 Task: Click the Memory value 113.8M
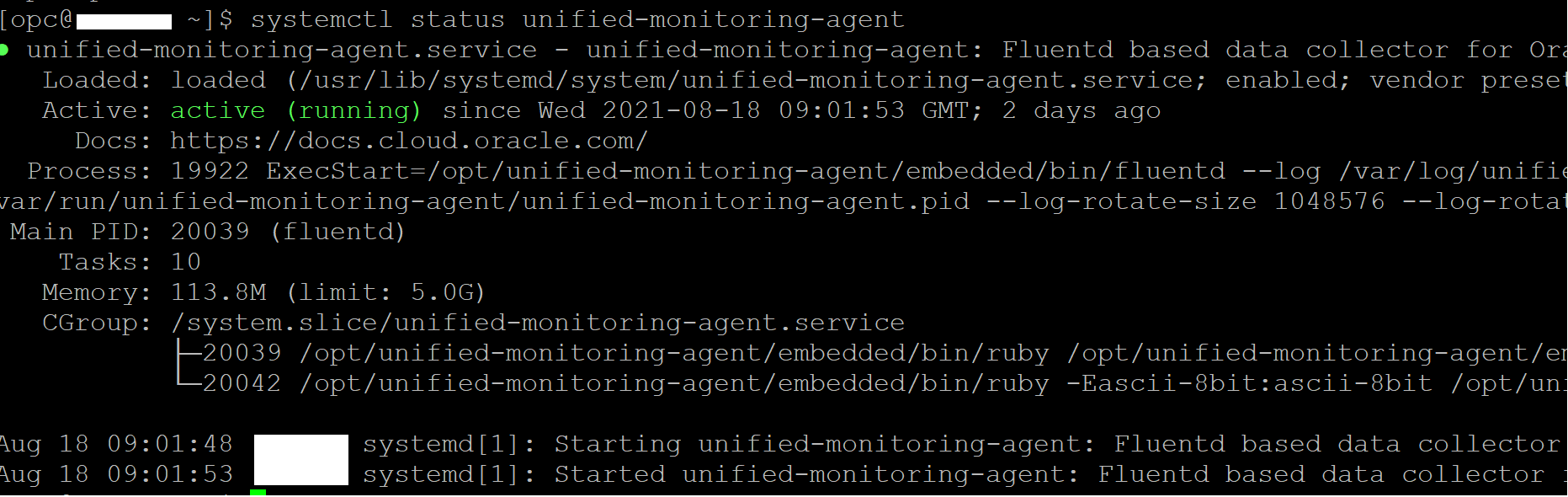click(219, 292)
